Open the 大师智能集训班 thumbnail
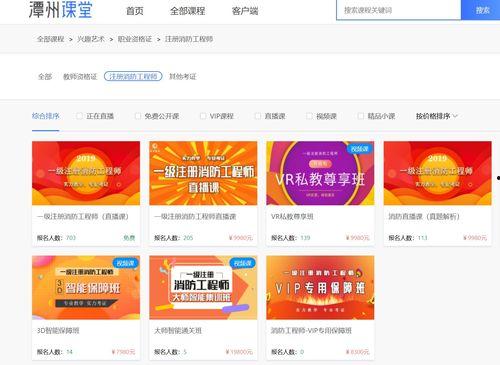 point(203,288)
